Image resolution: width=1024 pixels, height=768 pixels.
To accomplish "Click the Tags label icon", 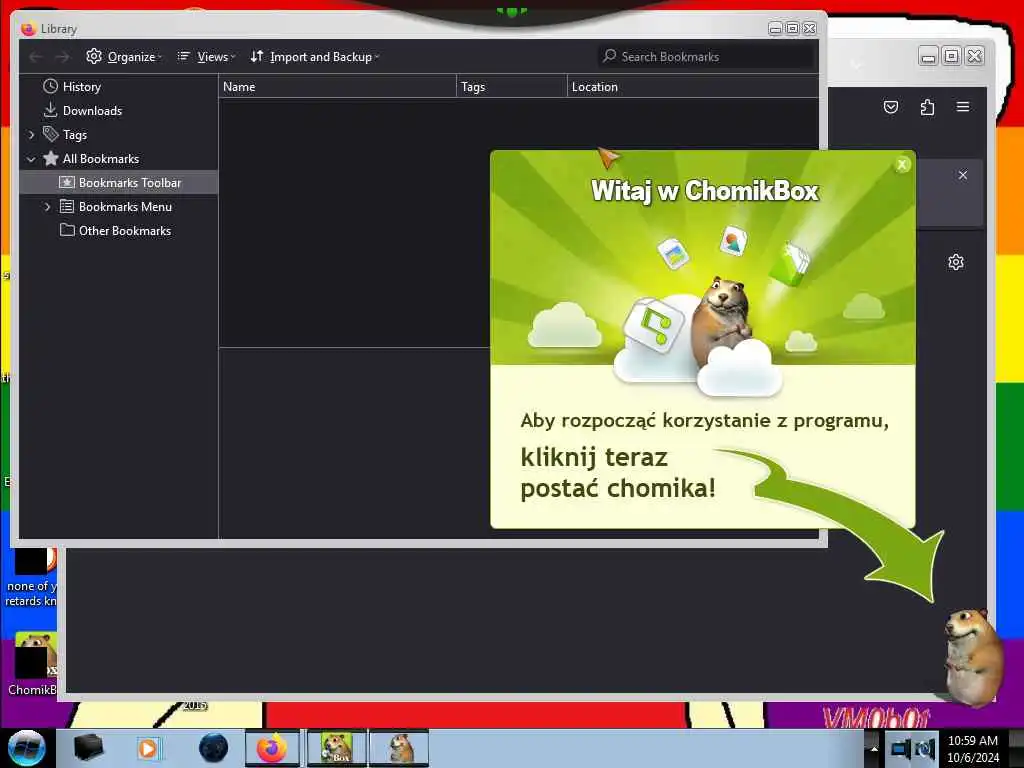I will tap(50, 135).
